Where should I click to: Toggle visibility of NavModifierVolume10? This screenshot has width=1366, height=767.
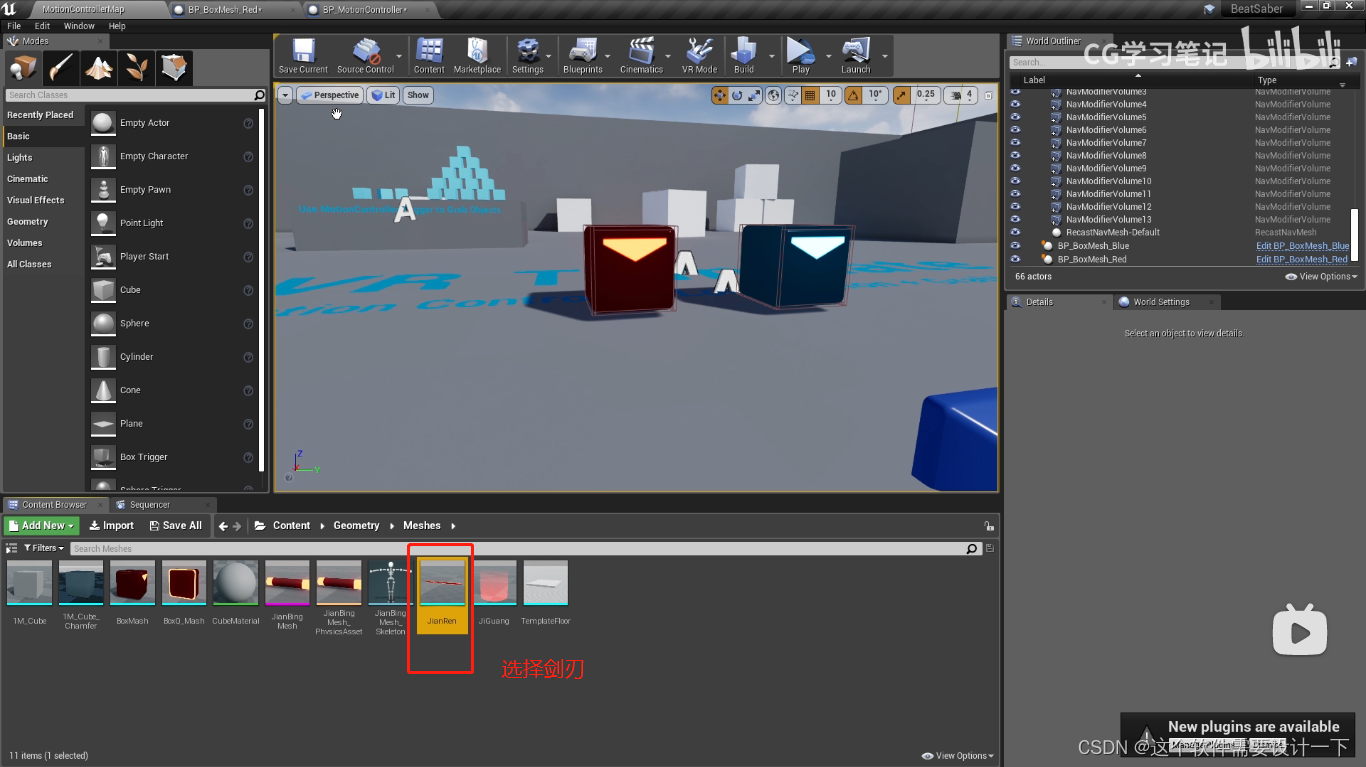[x=1015, y=181]
